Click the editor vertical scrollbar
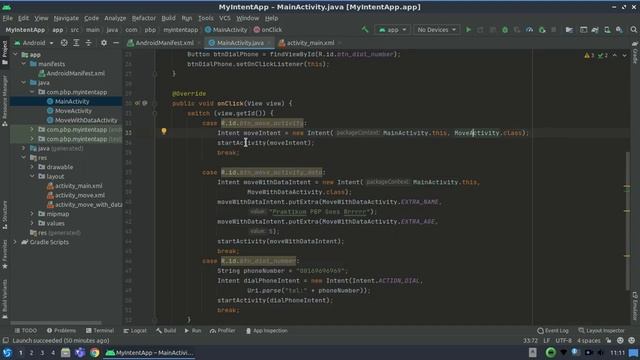Image resolution: width=640 pixels, height=360 pixels. (x=627, y=220)
